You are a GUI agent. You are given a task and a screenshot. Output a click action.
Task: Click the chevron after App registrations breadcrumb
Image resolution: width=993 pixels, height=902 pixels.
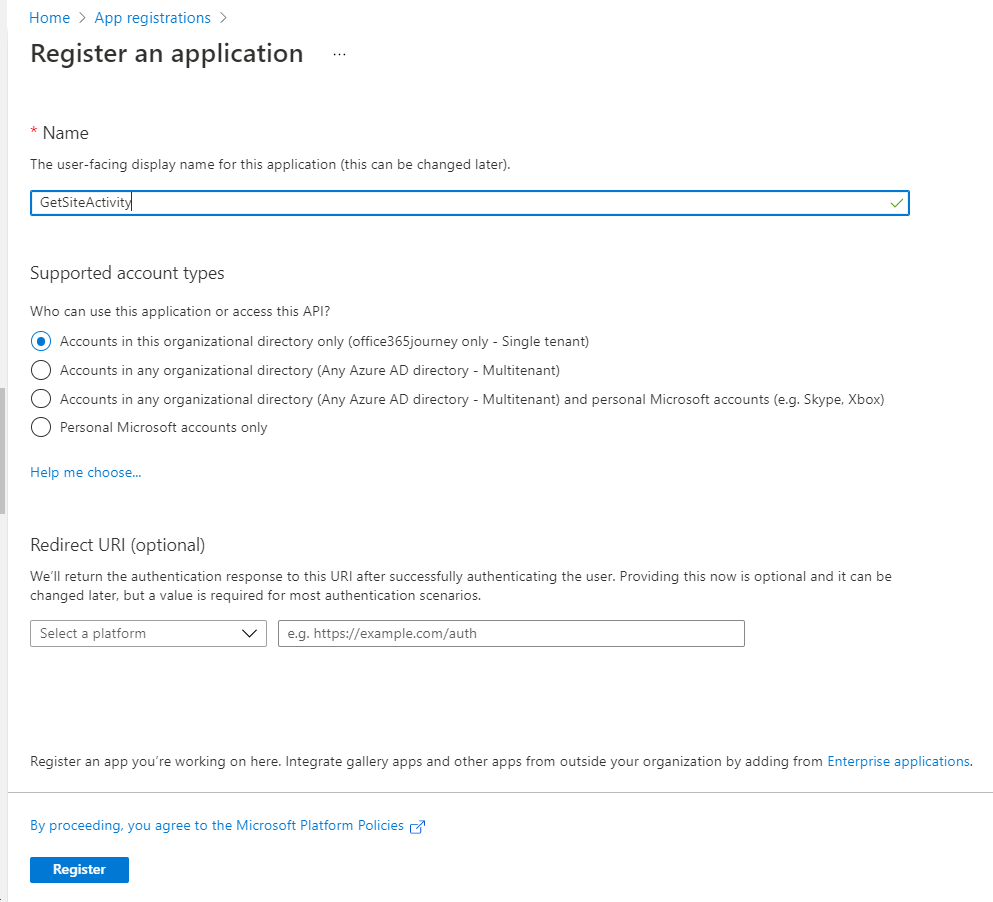pyautogui.click(x=223, y=18)
